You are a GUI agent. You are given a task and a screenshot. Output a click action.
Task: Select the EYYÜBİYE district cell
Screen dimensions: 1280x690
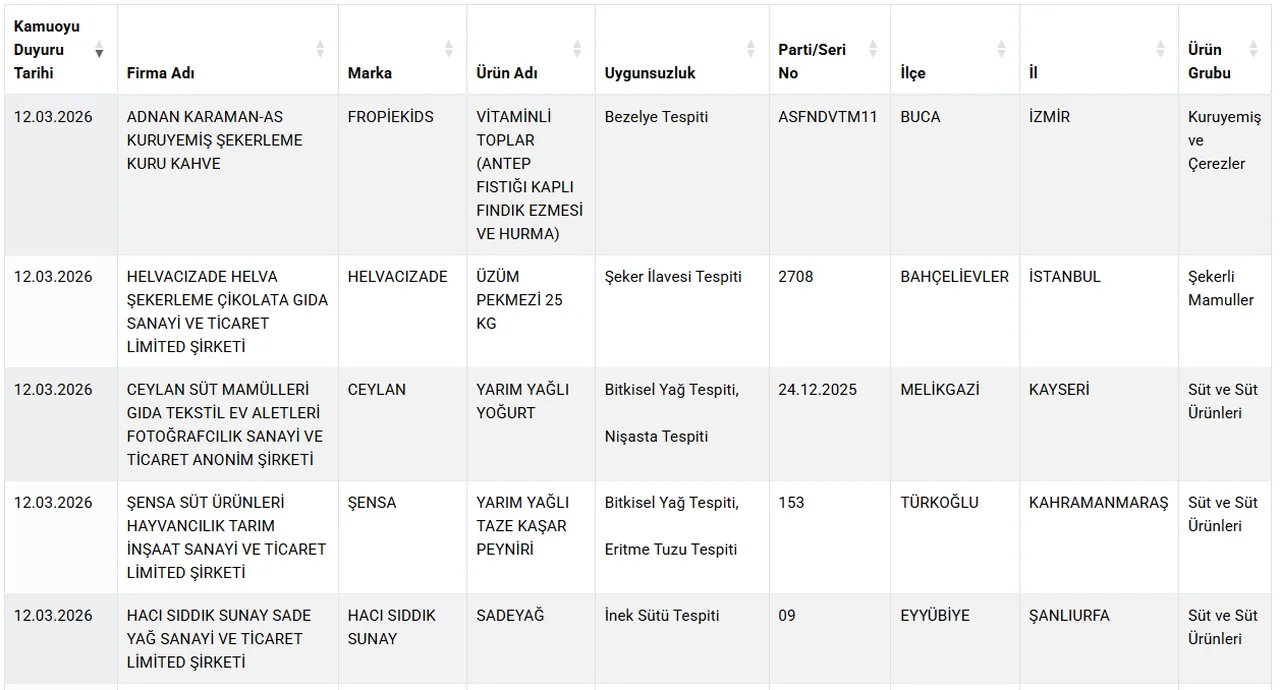pyautogui.click(x=935, y=616)
